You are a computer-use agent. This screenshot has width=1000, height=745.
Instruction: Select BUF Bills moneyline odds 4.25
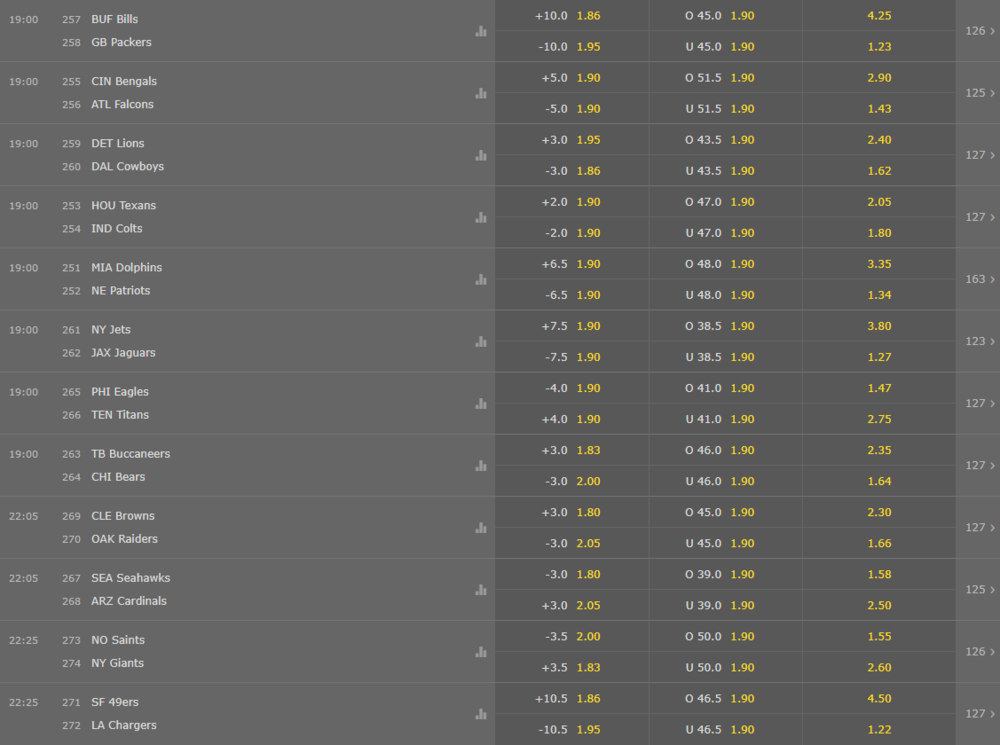click(x=879, y=16)
